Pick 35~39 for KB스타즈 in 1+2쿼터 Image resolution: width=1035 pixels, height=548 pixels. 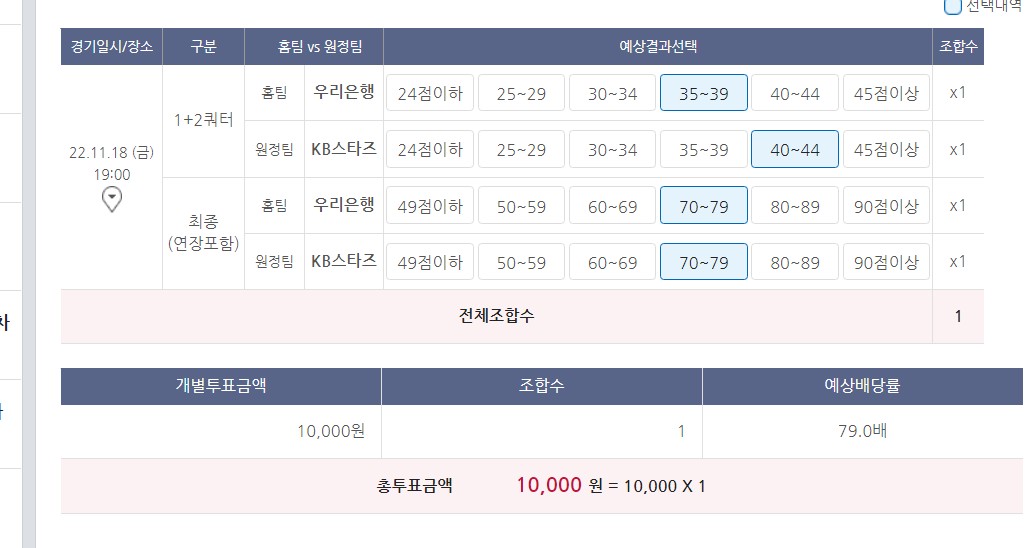(x=703, y=149)
